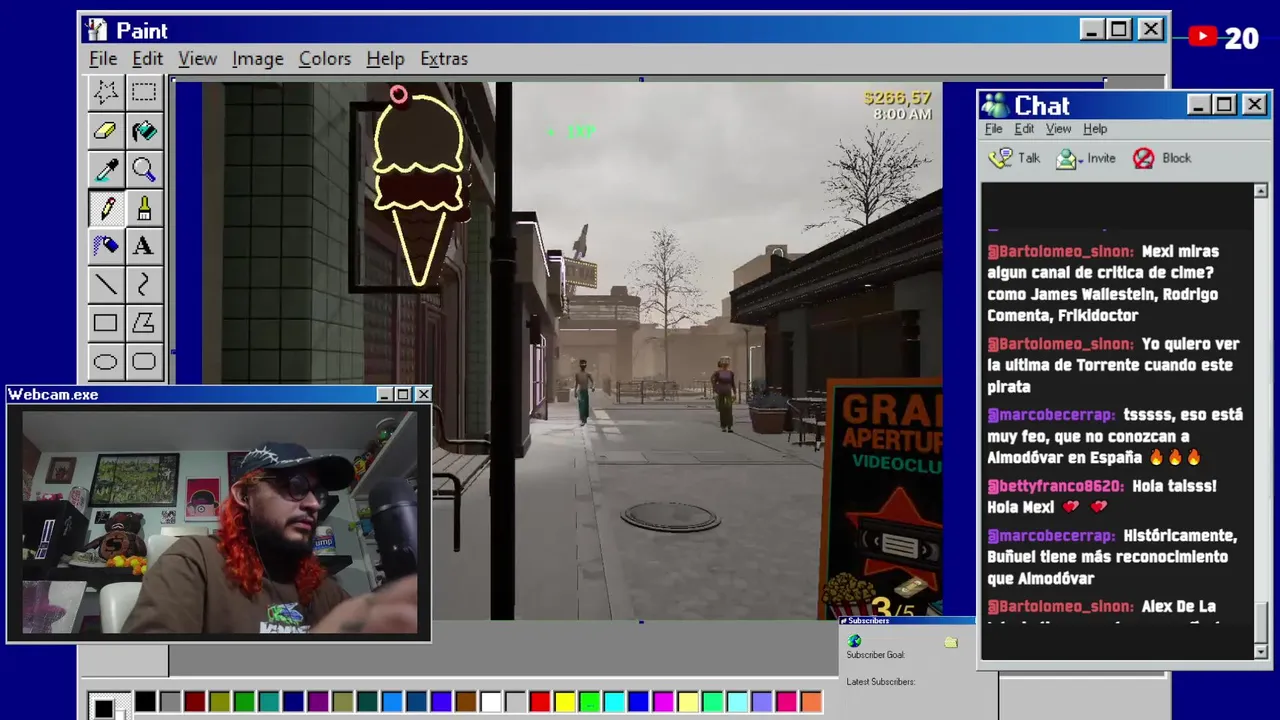The image size is (1280, 720).
Task: Open the Chat window View menu
Action: click(x=1058, y=129)
